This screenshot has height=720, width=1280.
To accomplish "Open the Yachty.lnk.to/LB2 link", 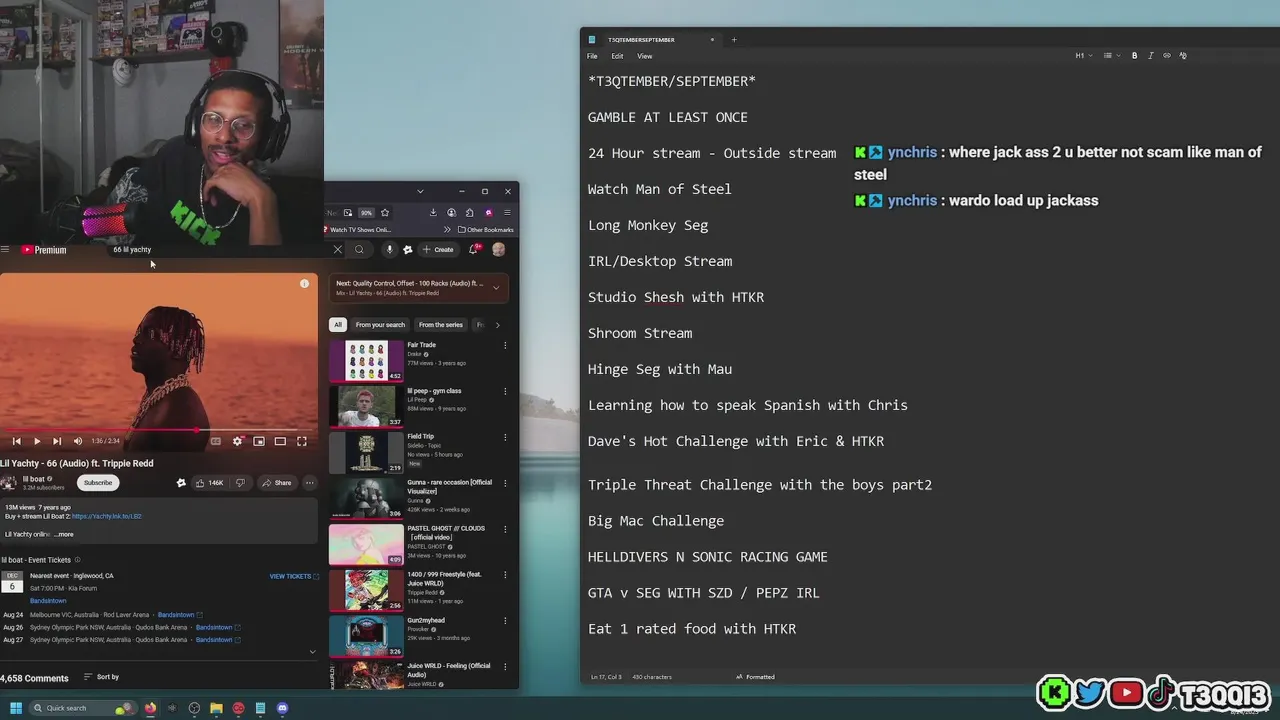I will [x=107, y=516].
